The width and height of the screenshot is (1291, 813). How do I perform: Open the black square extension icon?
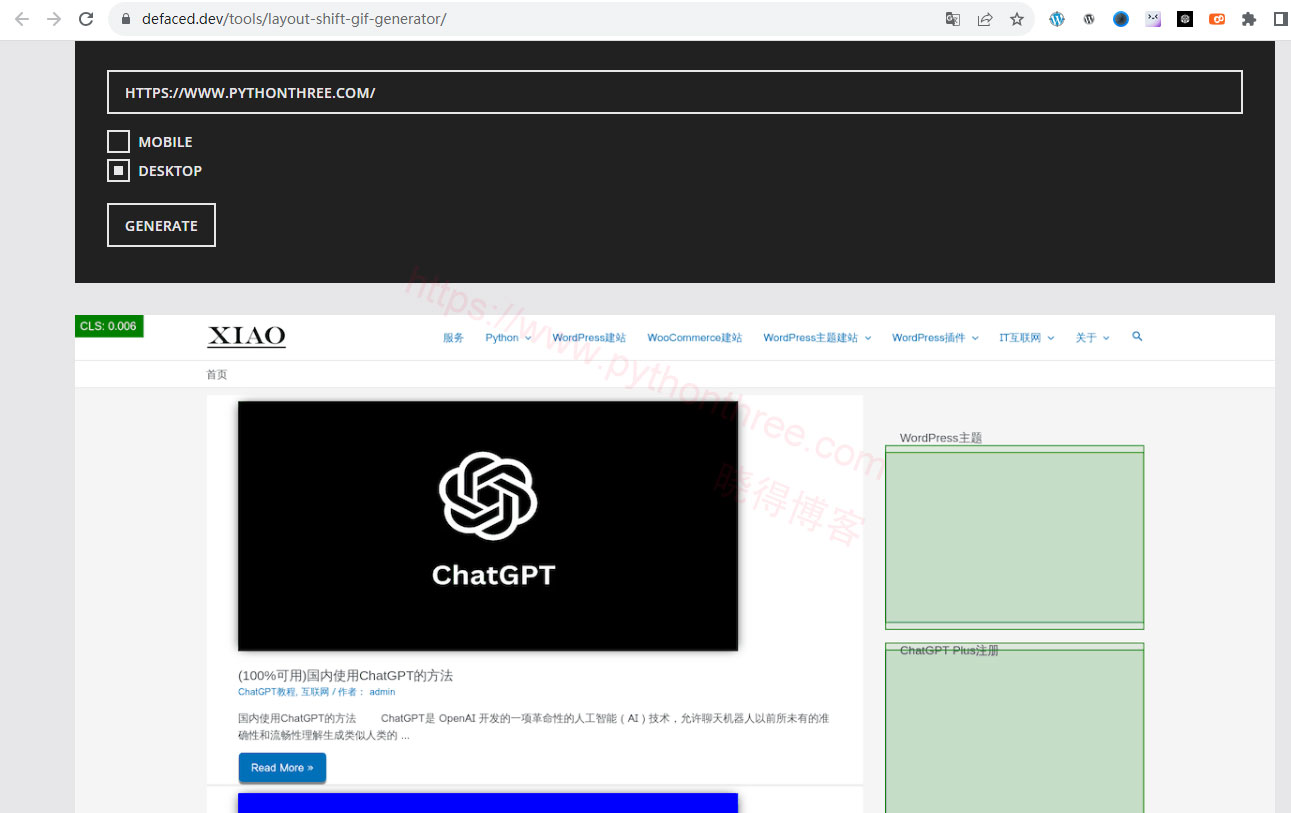(x=1185, y=19)
